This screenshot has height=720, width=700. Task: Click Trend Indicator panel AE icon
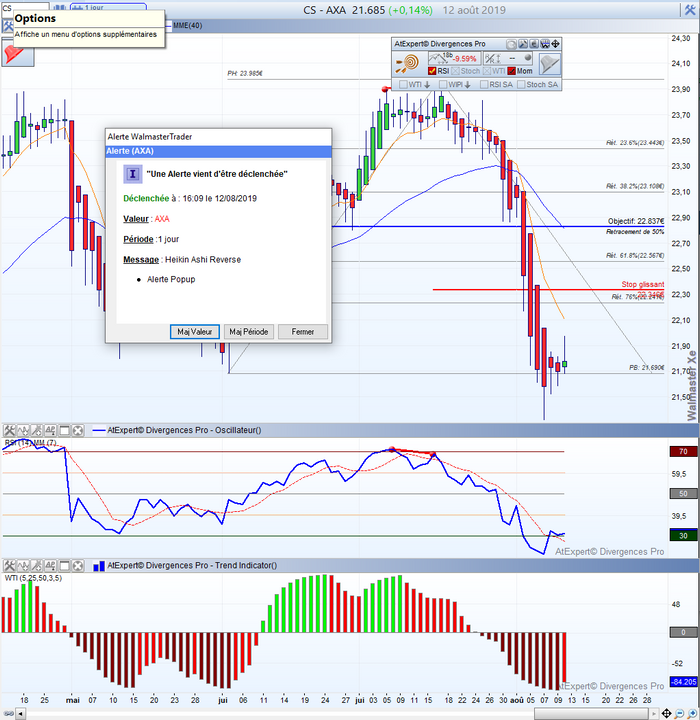(x=51, y=565)
